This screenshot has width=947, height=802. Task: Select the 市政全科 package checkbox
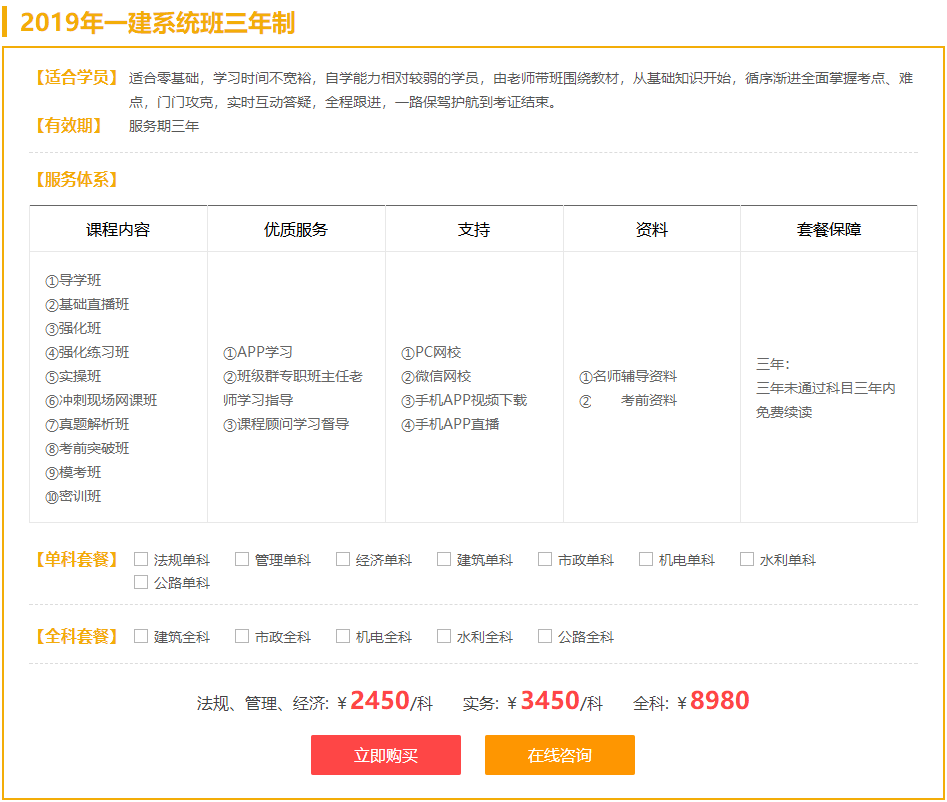pos(242,636)
